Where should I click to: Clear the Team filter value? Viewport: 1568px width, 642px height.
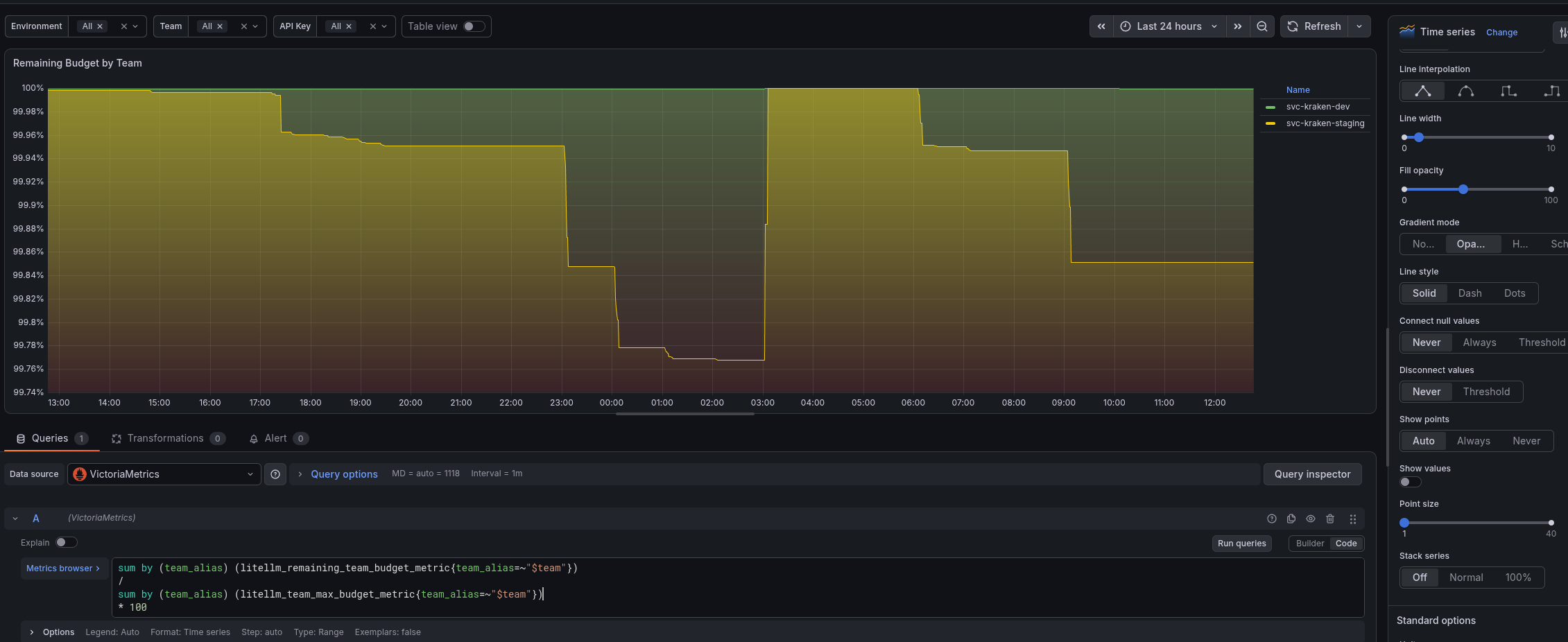(x=244, y=26)
